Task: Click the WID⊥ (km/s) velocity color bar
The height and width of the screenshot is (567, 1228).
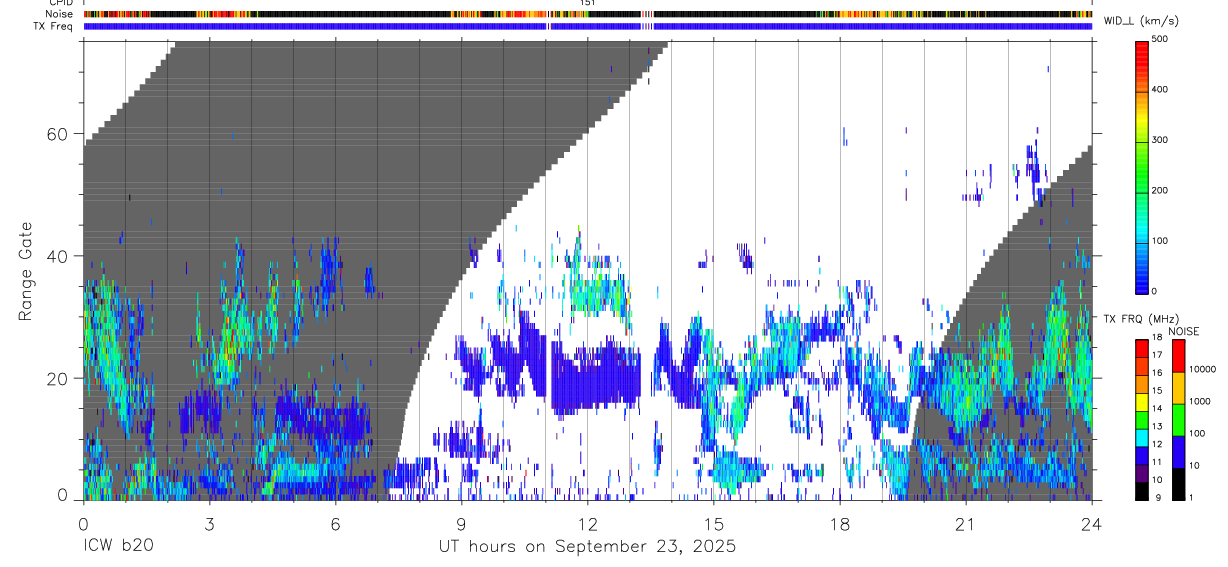Action: tap(1142, 166)
